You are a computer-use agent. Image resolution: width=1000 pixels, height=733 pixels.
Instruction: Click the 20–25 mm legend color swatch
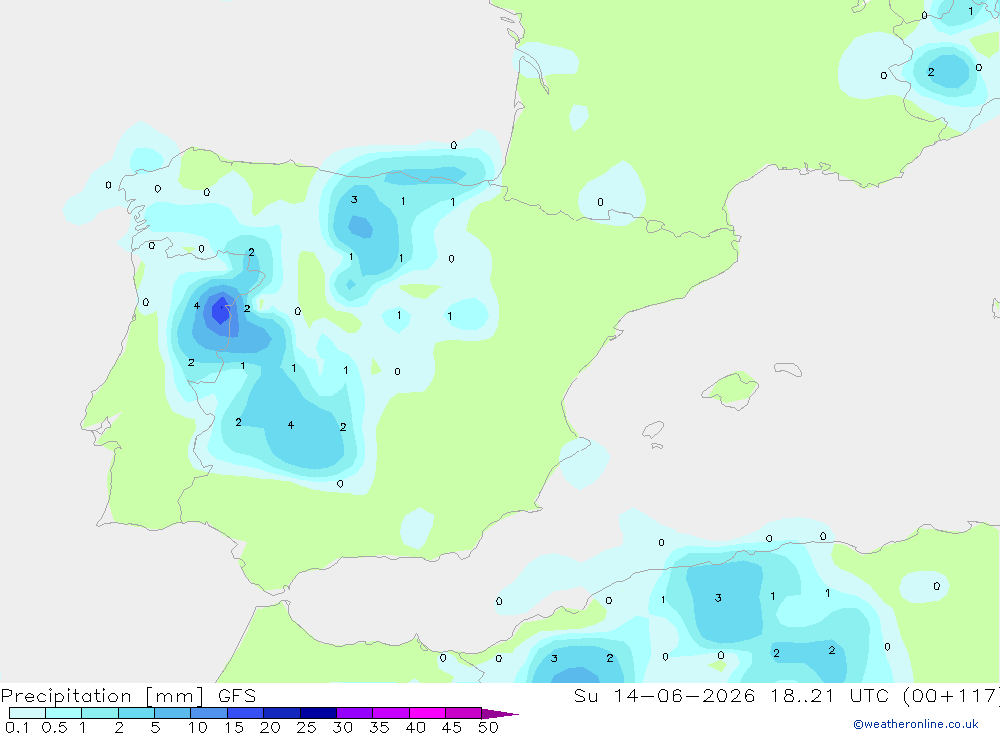[281, 713]
